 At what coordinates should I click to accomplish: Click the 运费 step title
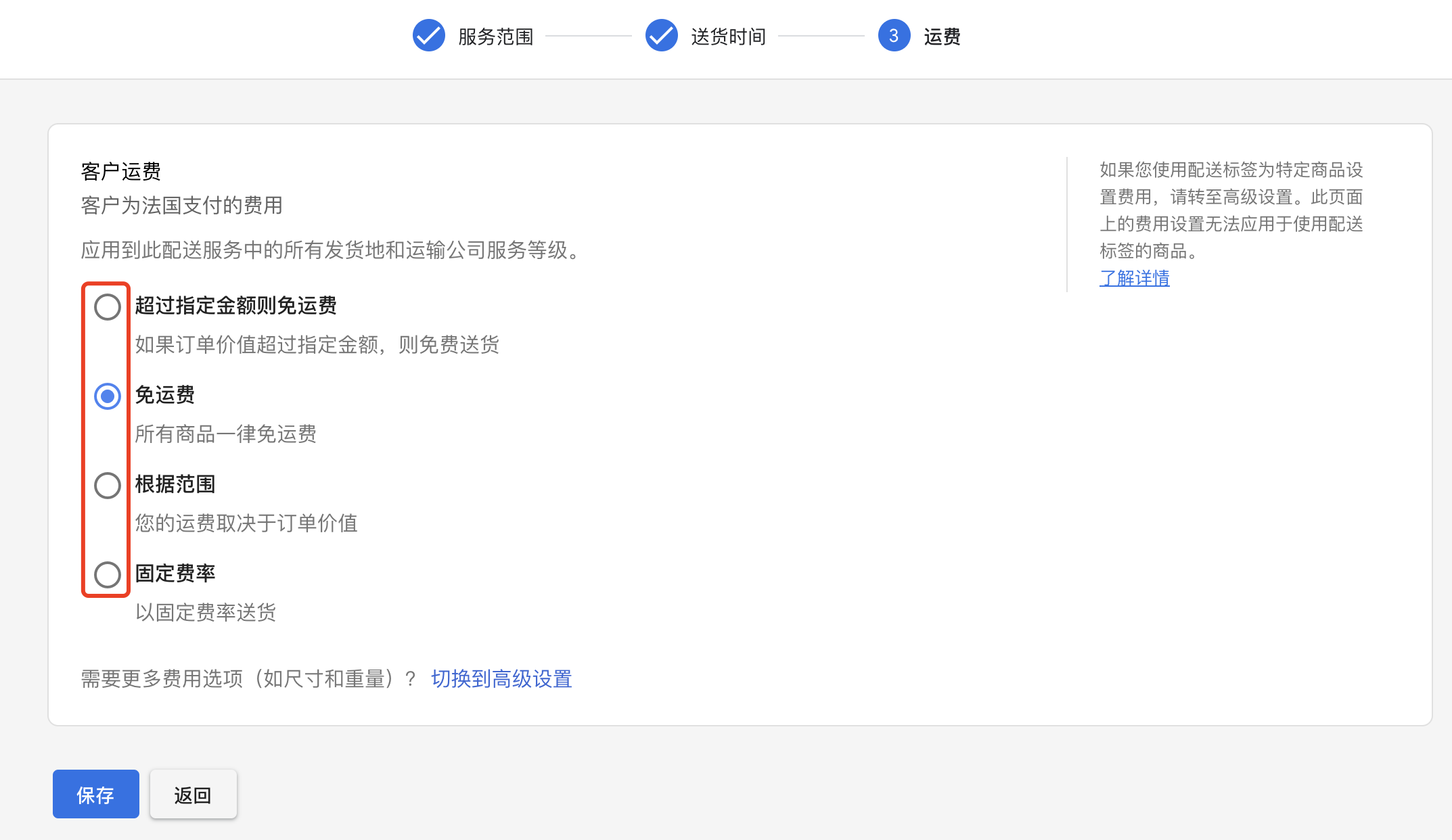(943, 37)
